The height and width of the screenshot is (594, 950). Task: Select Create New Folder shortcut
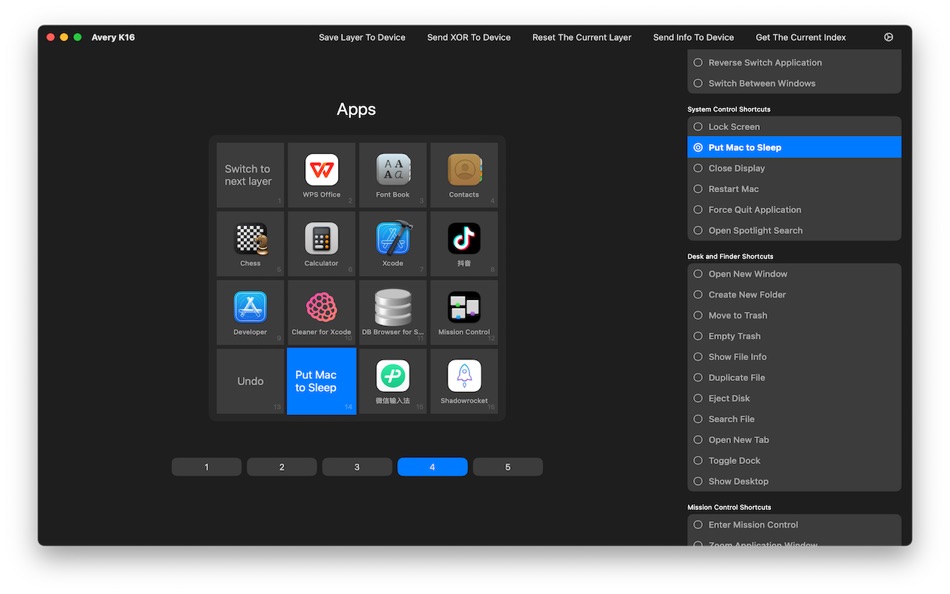coord(794,295)
